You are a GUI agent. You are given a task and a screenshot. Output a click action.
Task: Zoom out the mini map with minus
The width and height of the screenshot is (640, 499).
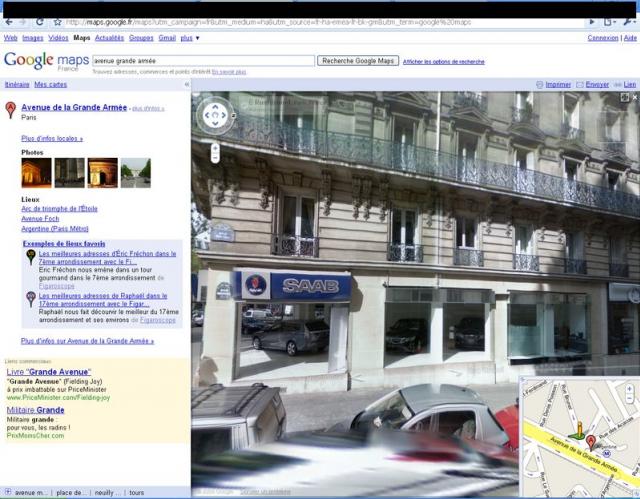point(629,398)
